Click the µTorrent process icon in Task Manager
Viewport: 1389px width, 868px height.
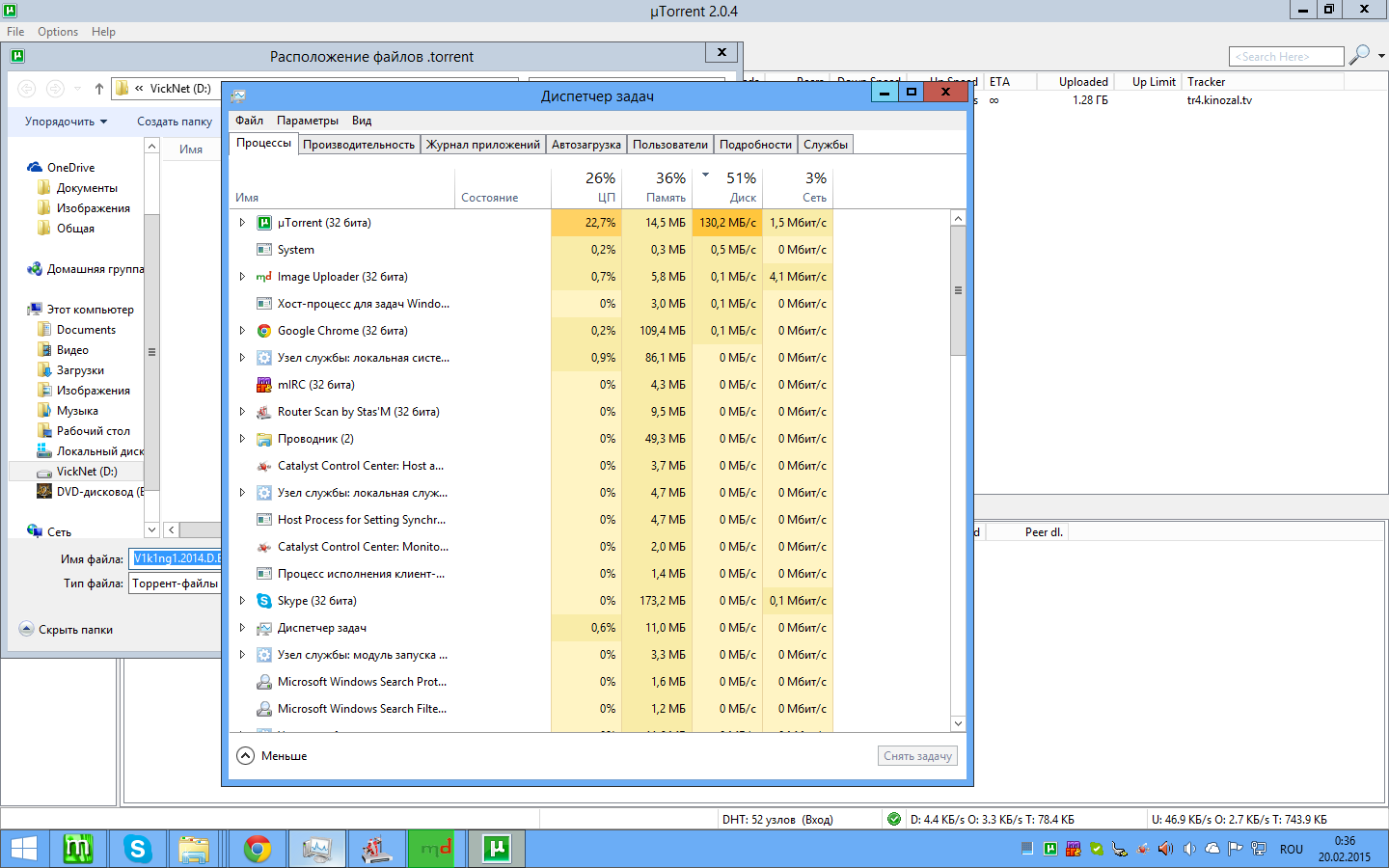click(x=264, y=223)
